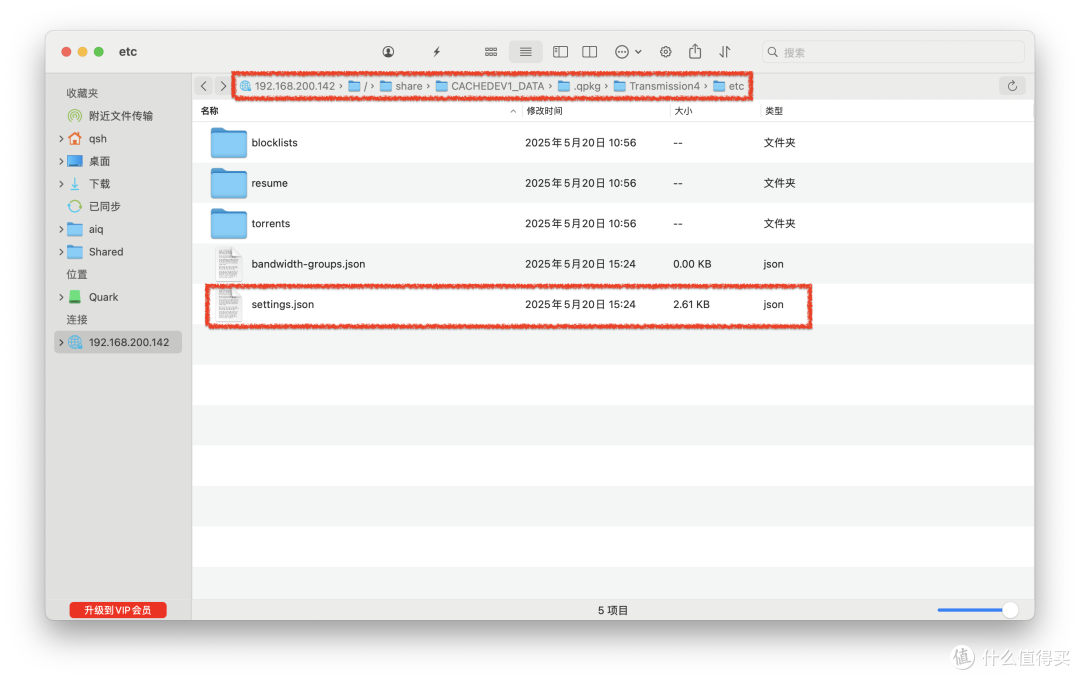This screenshot has height=680, width=1080.
Task: Click the blocklists folder name
Action: click(274, 143)
